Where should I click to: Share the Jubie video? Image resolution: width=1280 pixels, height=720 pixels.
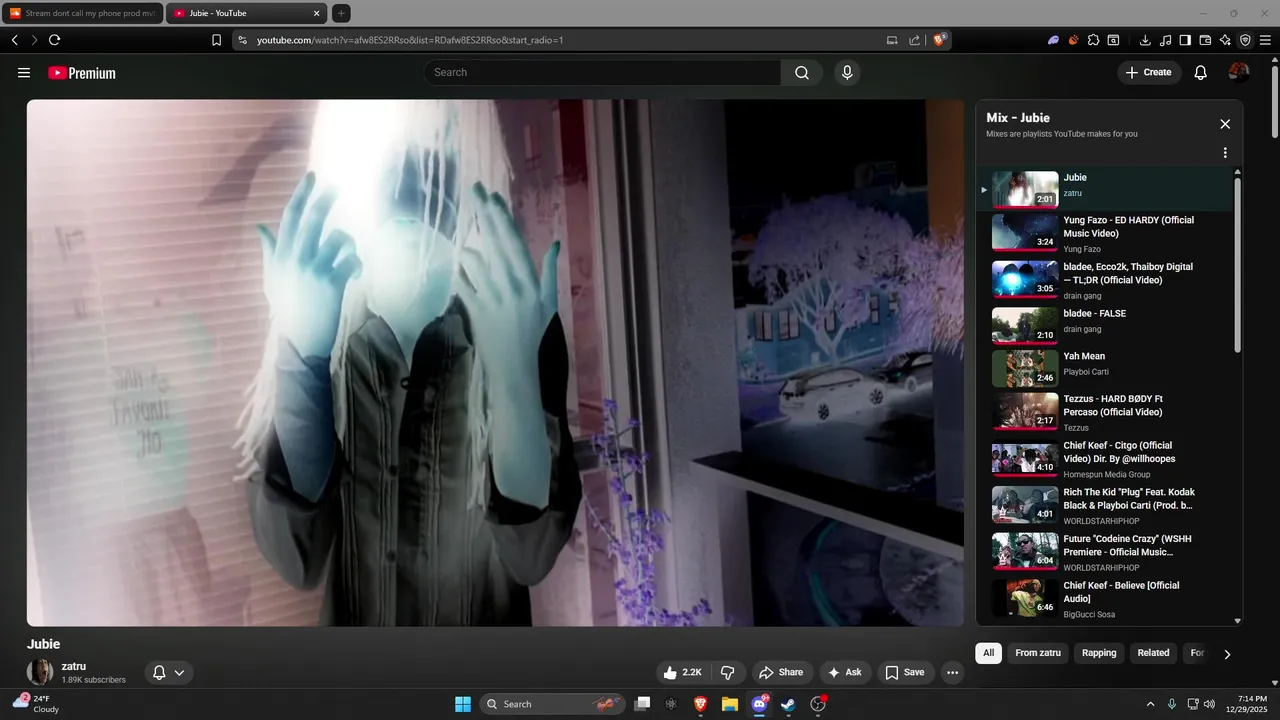coord(781,672)
